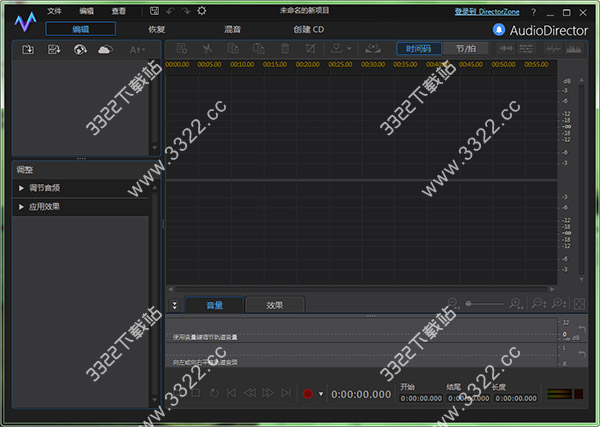Screen dimensions: 600x427
Task: Select the 音量 tab
Action: coord(214,305)
